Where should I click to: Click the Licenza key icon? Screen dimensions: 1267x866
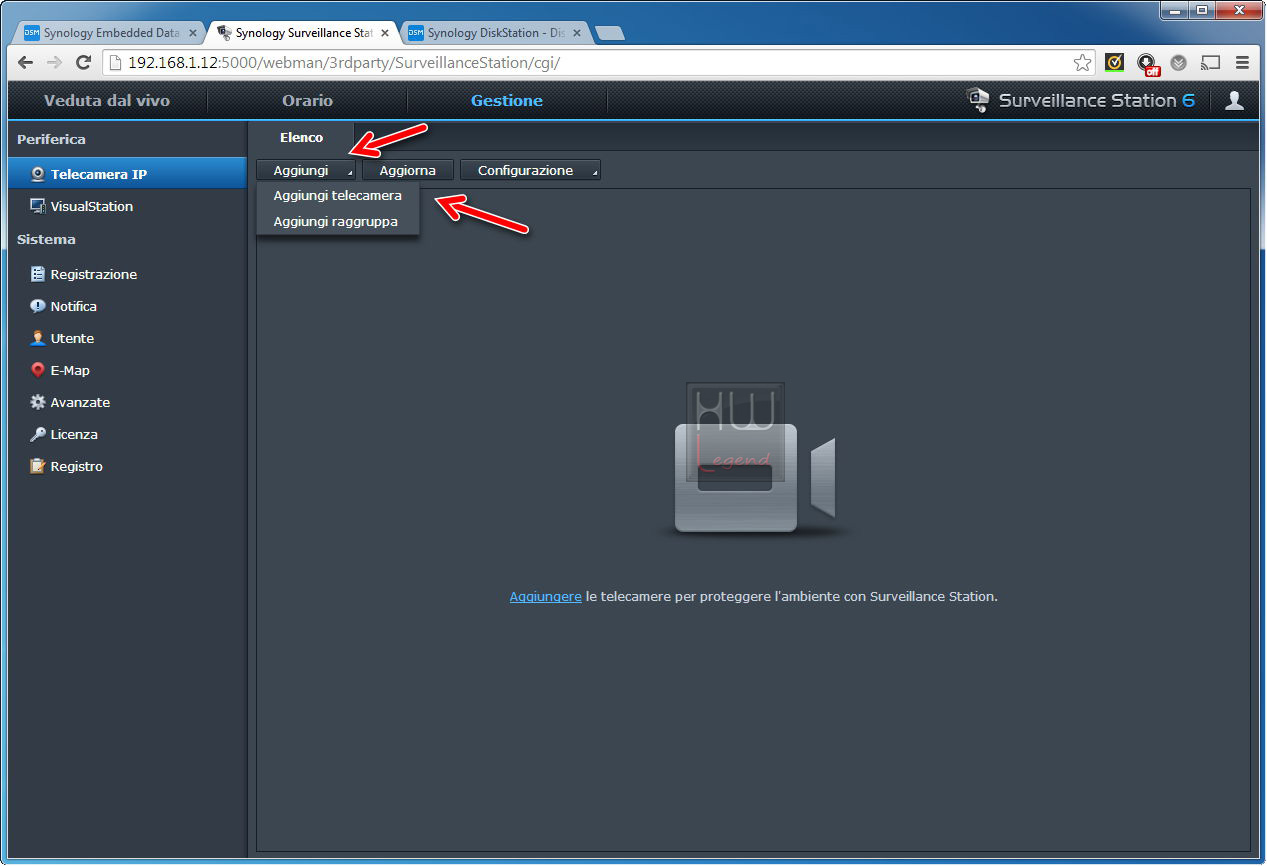[38, 434]
